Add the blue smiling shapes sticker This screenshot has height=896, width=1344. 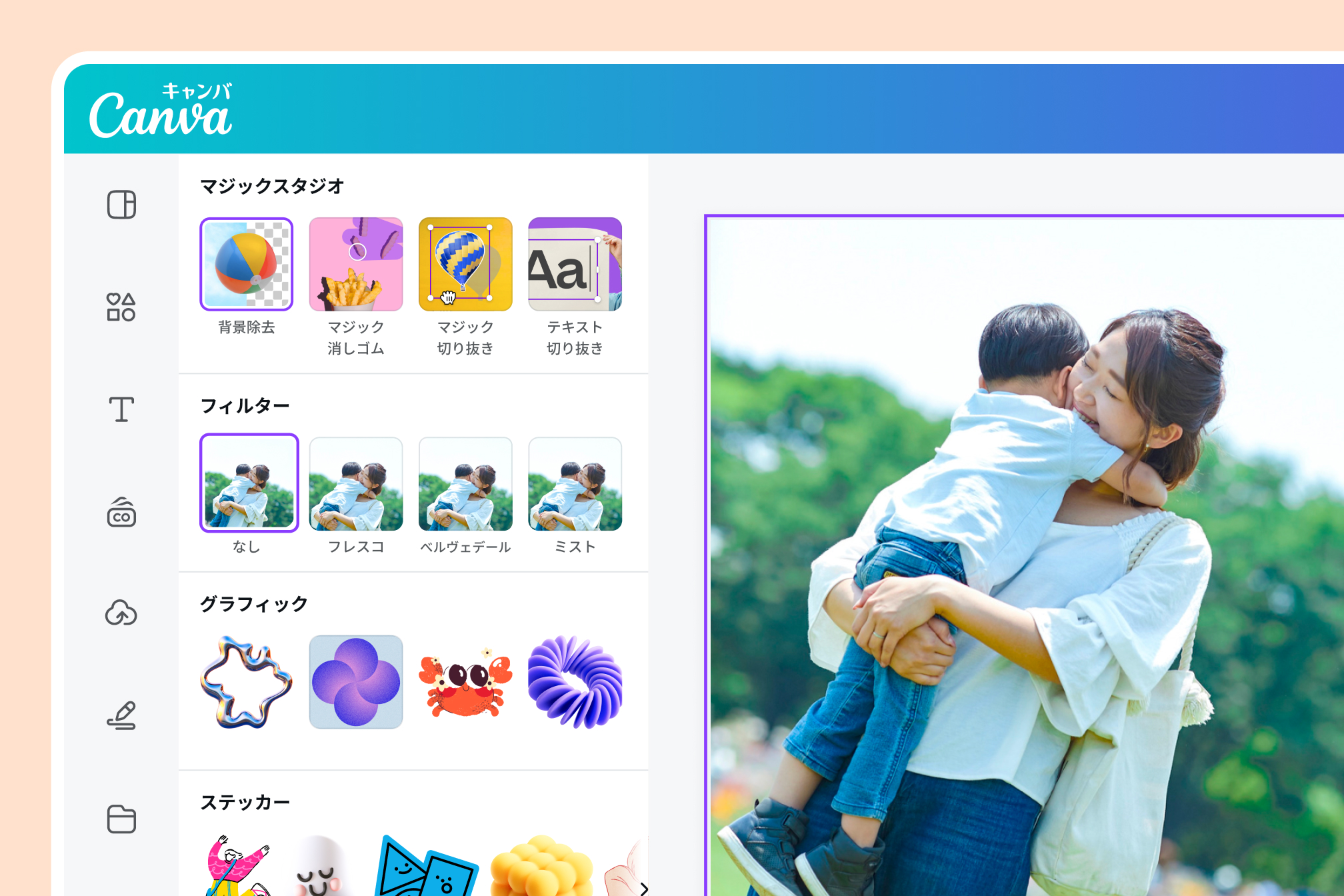[427, 865]
